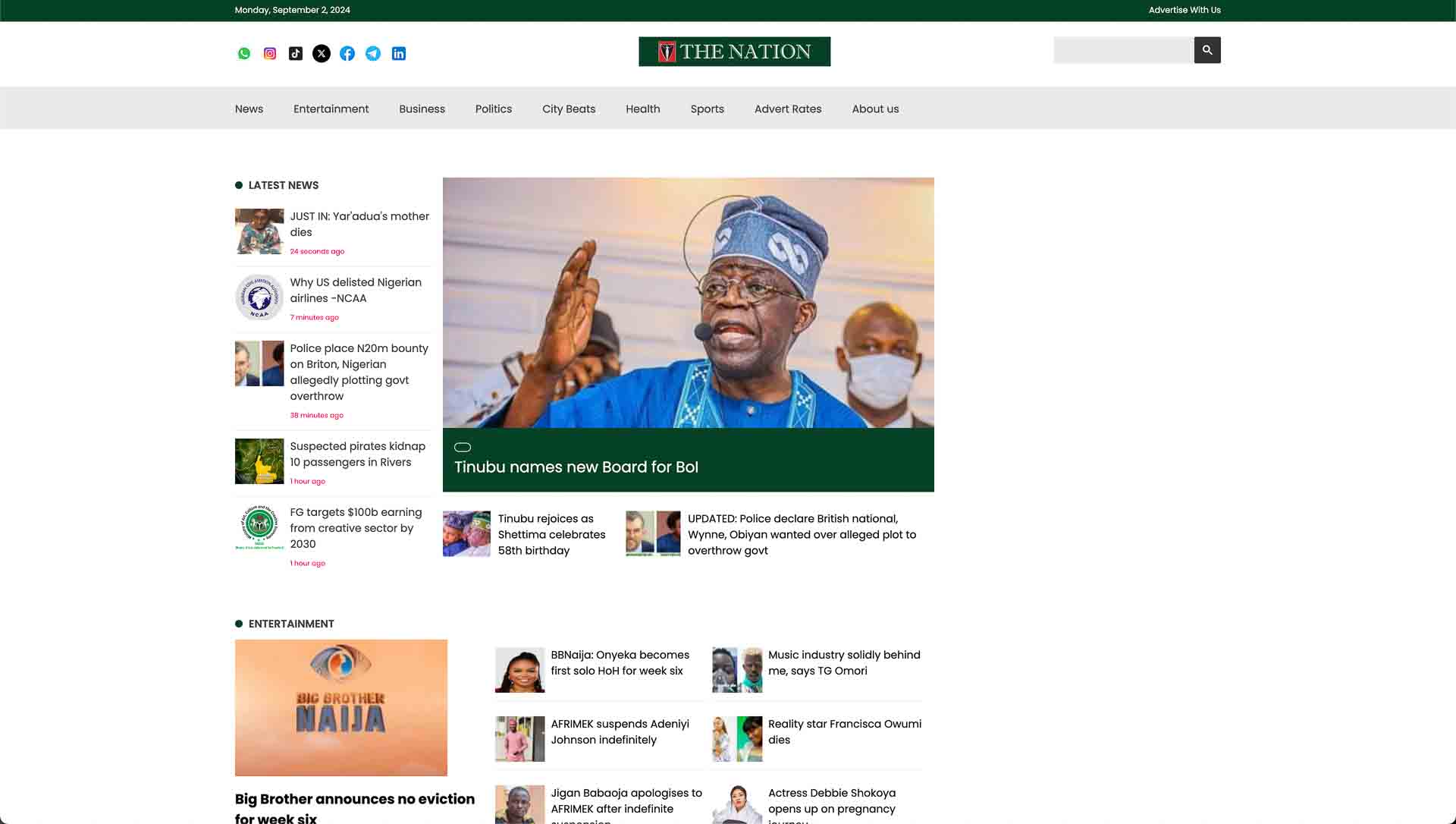The height and width of the screenshot is (824, 1456).
Task: Open the Health menu item
Action: point(643,109)
